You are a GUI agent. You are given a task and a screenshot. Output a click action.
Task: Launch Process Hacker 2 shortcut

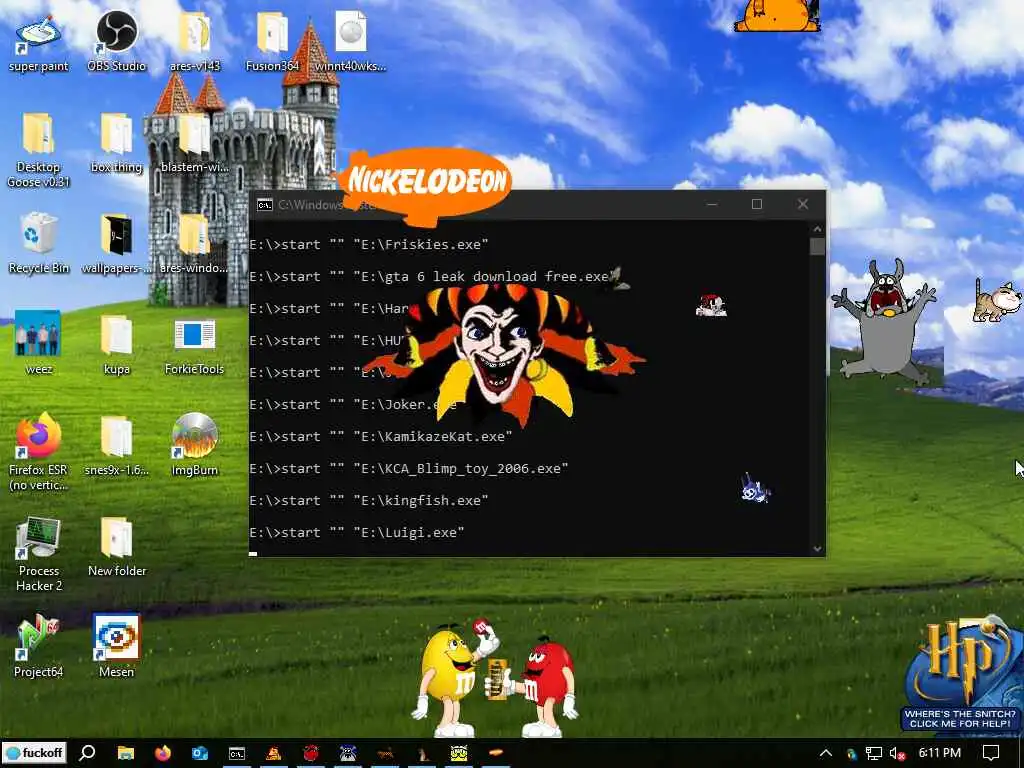38,554
